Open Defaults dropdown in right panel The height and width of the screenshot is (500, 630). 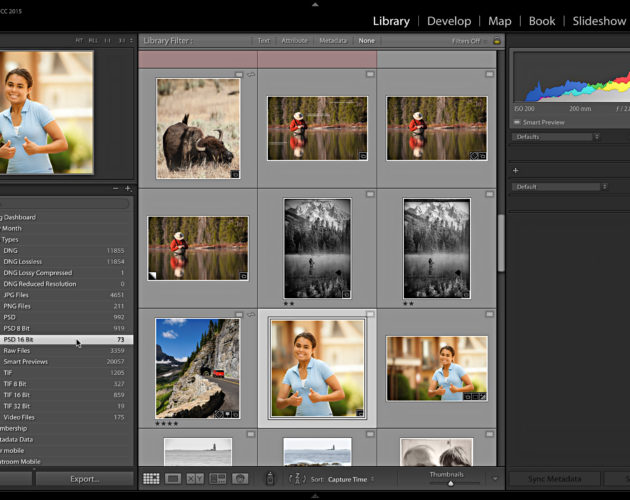tap(556, 137)
